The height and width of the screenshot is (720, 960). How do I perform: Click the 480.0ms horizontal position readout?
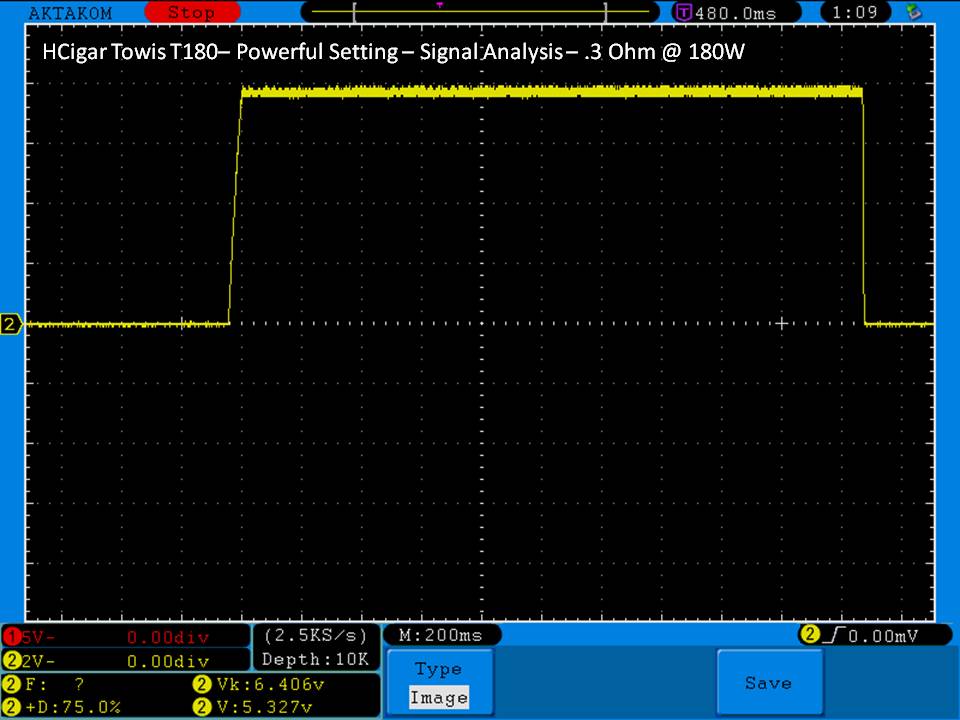(x=736, y=13)
